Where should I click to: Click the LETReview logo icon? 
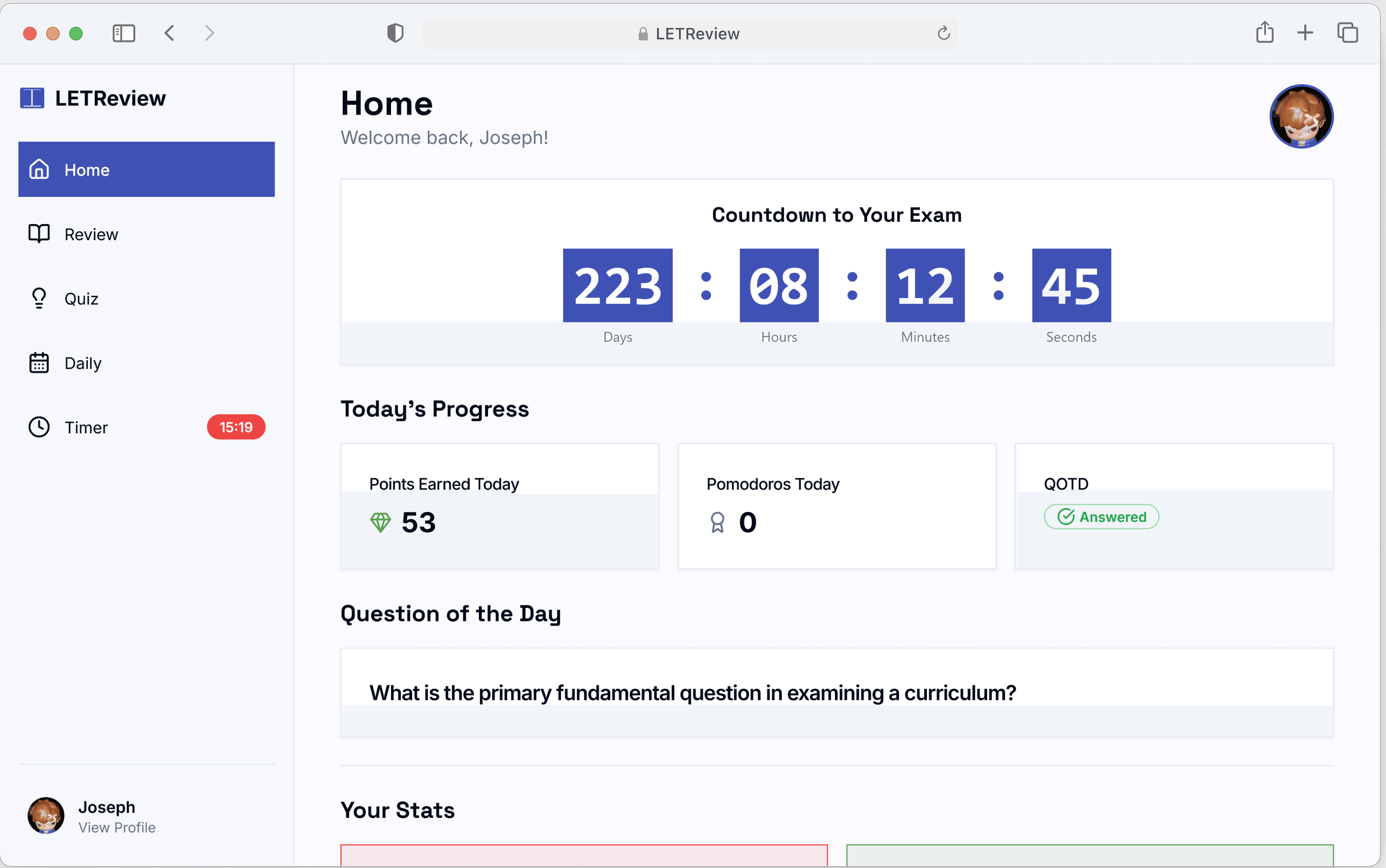(32, 98)
